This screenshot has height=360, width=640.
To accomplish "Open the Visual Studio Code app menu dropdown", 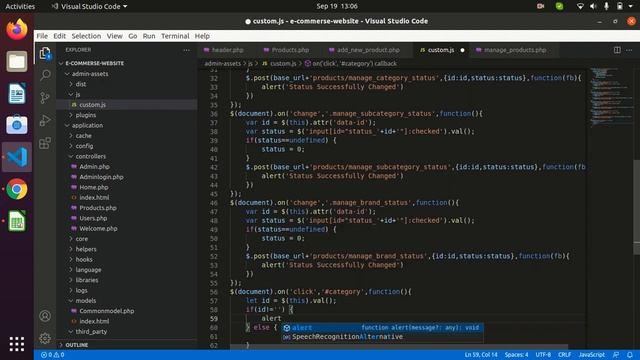I will click(x=89, y=6).
